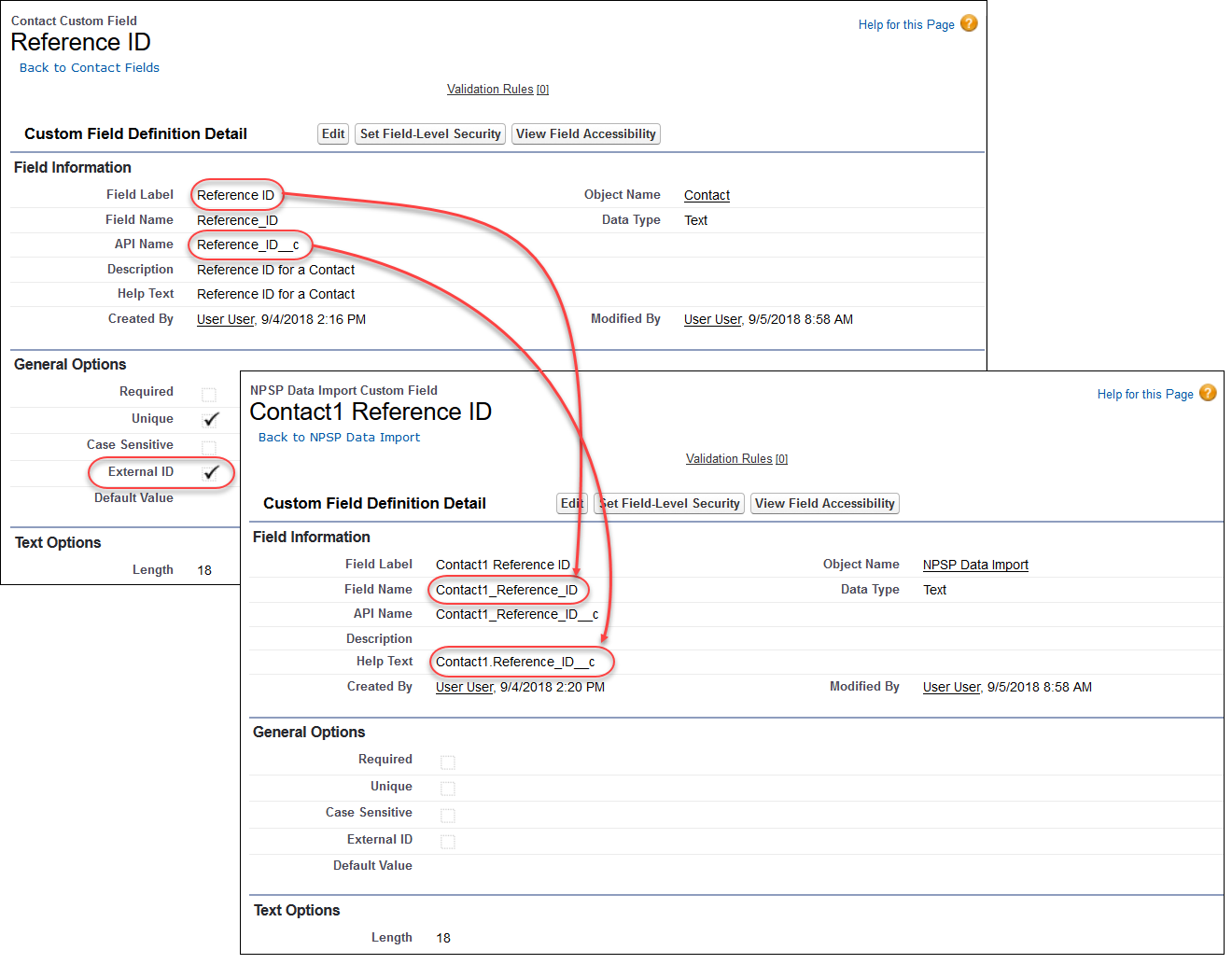The image size is (1232, 964).
Task: Select Field Label value 'Contact1 Reference ID'
Action: [x=503, y=565]
